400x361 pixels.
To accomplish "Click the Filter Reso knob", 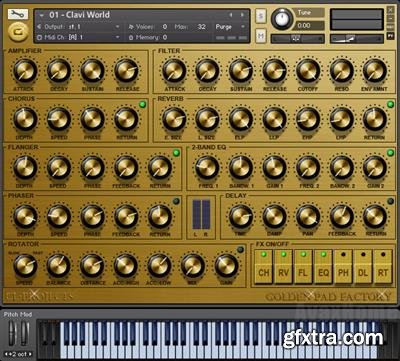I will (x=342, y=71).
